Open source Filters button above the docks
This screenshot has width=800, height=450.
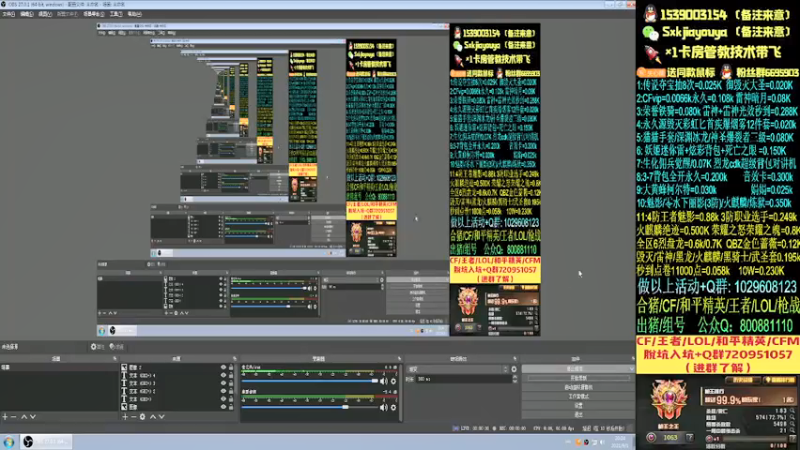(x=117, y=347)
